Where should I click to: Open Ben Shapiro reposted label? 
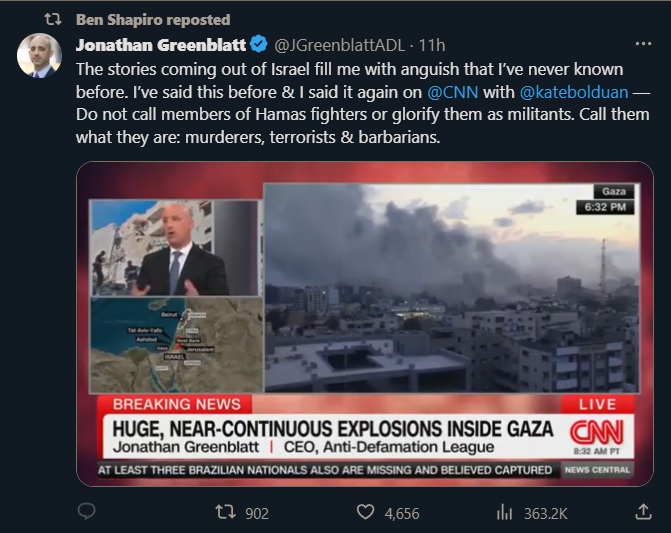(x=153, y=20)
